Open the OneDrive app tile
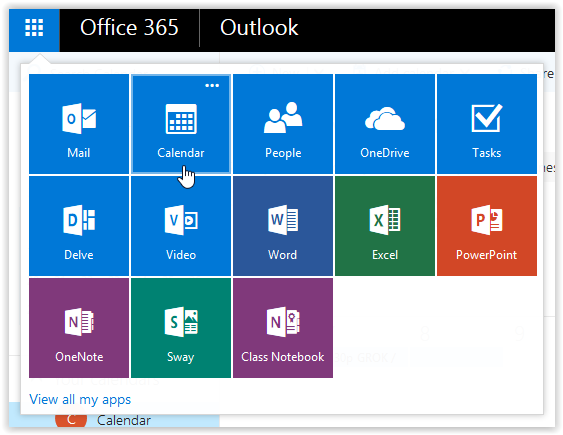This screenshot has height=435, width=563. [x=385, y=124]
